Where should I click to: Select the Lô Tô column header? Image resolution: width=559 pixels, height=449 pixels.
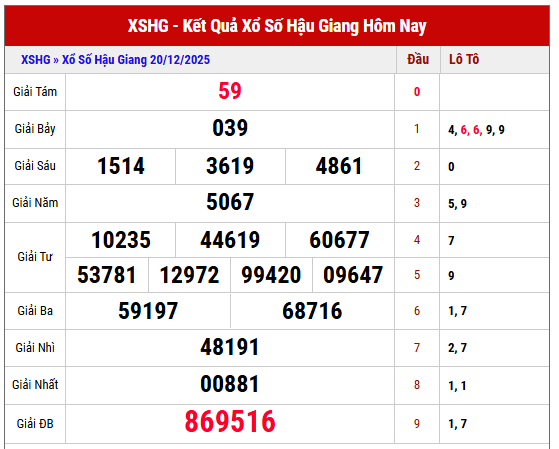click(x=464, y=59)
